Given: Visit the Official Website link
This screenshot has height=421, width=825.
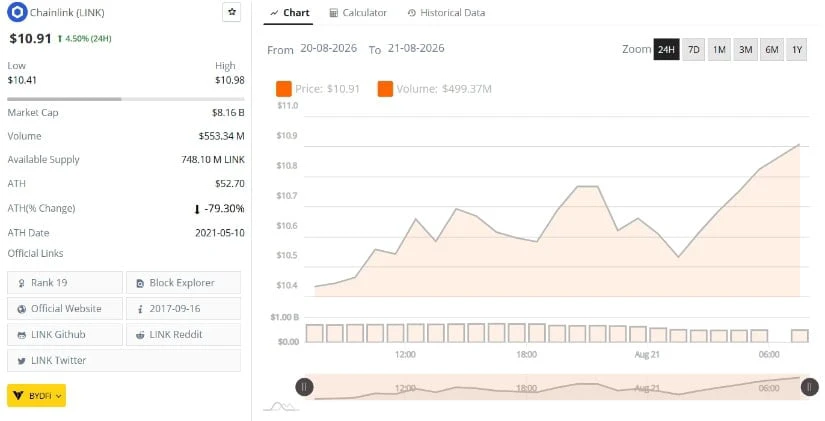Looking at the screenshot, I should point(65,308).
